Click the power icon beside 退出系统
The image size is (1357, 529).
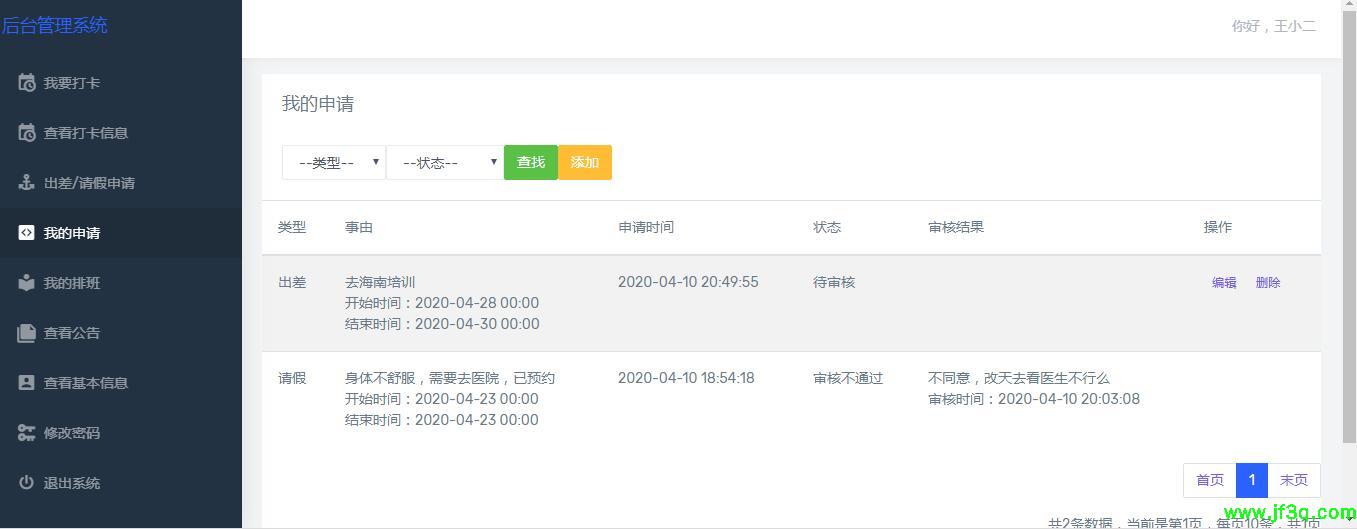tap(27, 483)
